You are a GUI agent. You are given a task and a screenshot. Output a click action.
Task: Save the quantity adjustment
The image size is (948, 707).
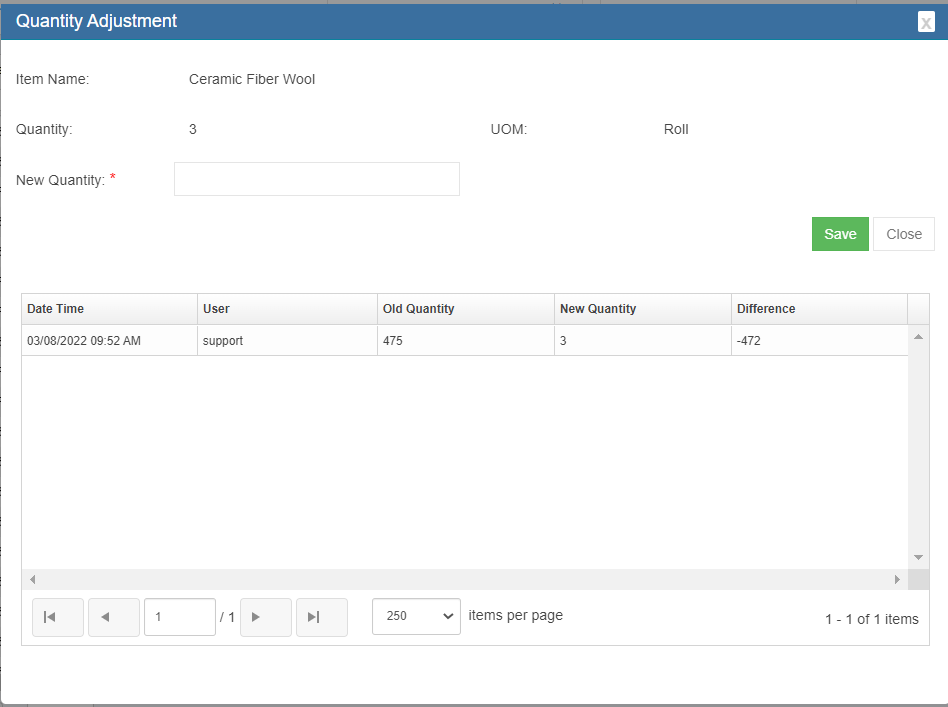click(x=840, y=234)
